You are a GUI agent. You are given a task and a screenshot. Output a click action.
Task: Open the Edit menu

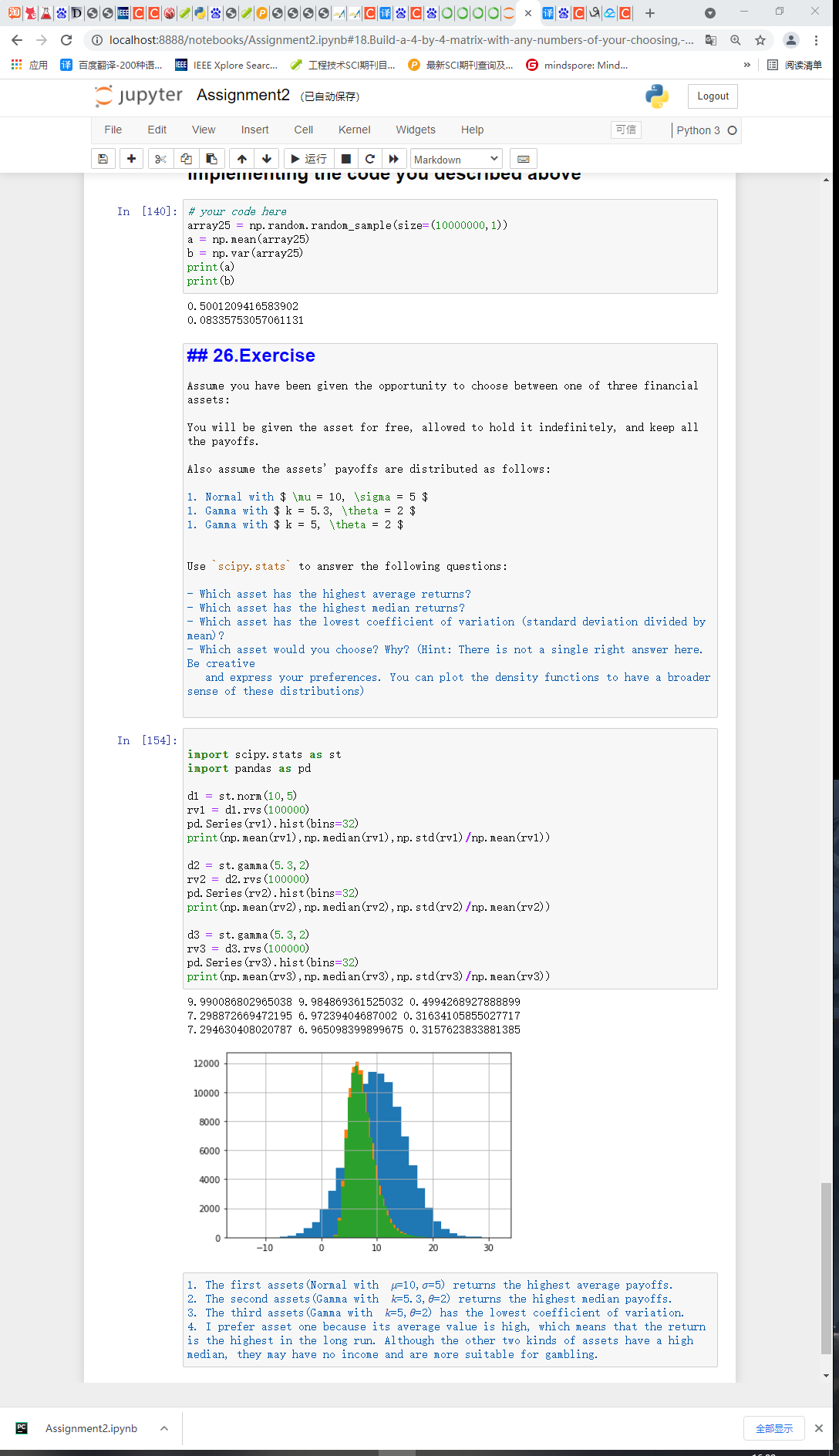[x=157, y=130]
